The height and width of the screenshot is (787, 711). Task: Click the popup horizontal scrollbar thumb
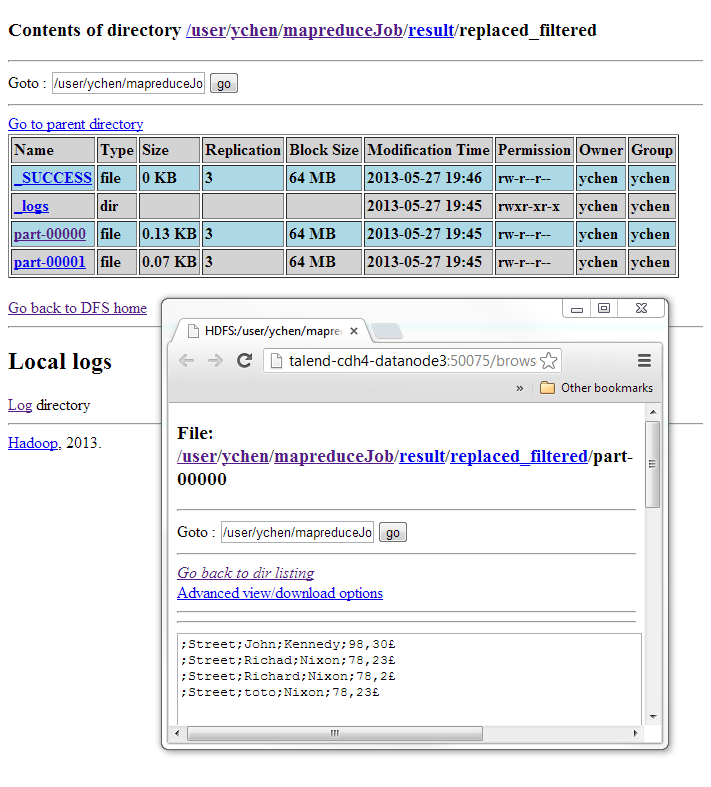pyautogui.click(x=335, y=733)
